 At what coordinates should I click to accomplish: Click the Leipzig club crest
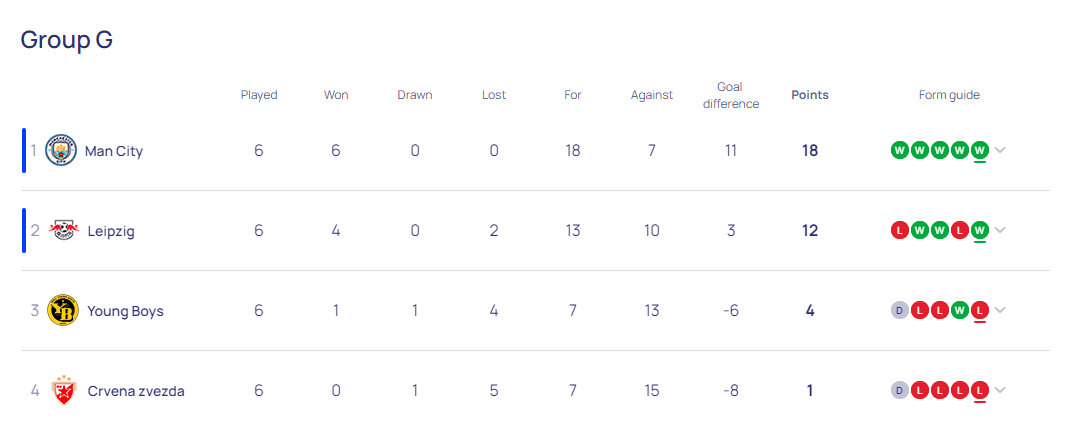coord(64,231)
